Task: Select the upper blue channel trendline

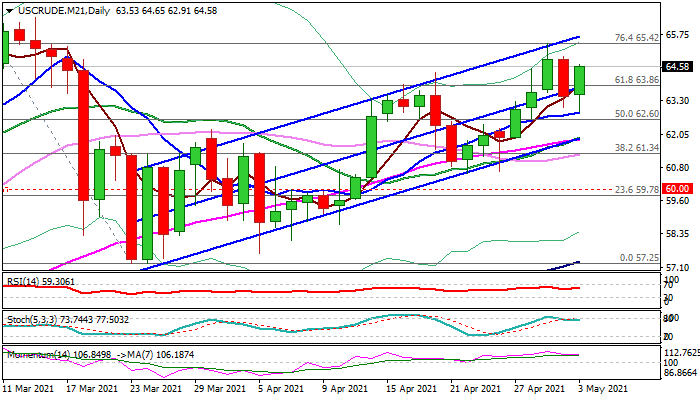Action: [357, 104]
